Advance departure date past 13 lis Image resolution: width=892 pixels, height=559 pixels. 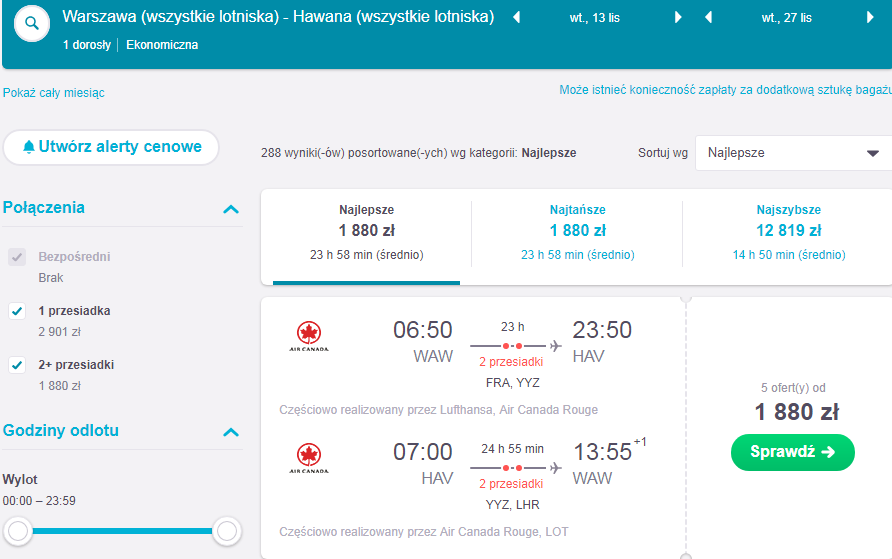[x=678, y=17]
